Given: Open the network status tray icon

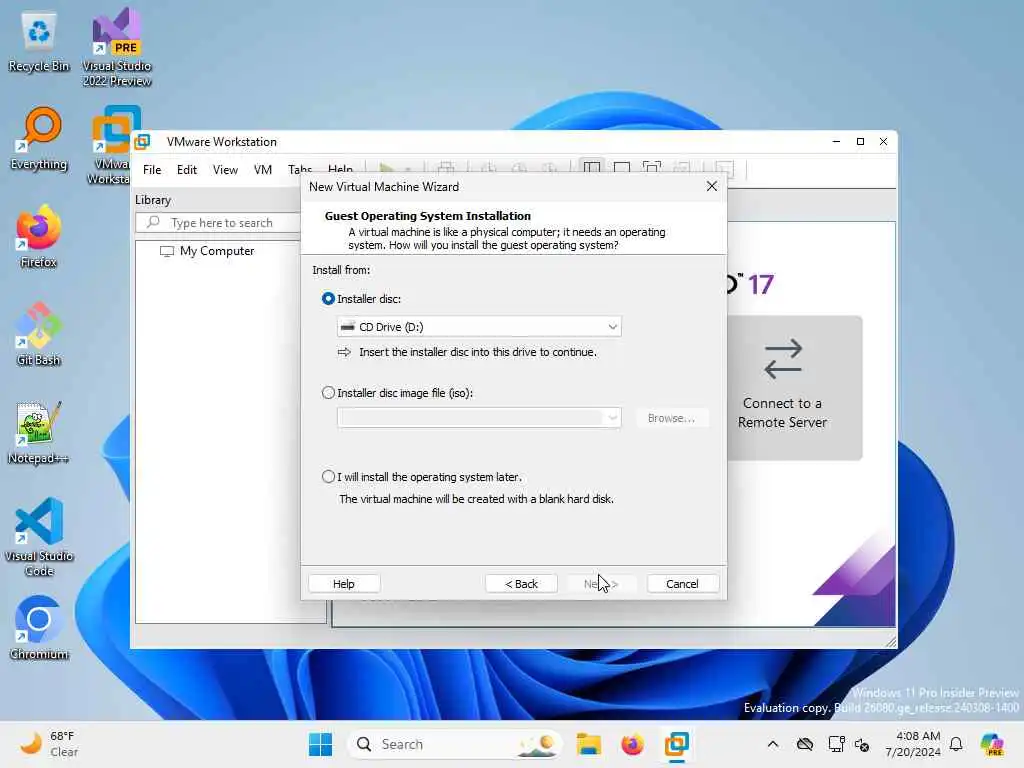Looking at the screenshot, I should (x=836, y=744).
